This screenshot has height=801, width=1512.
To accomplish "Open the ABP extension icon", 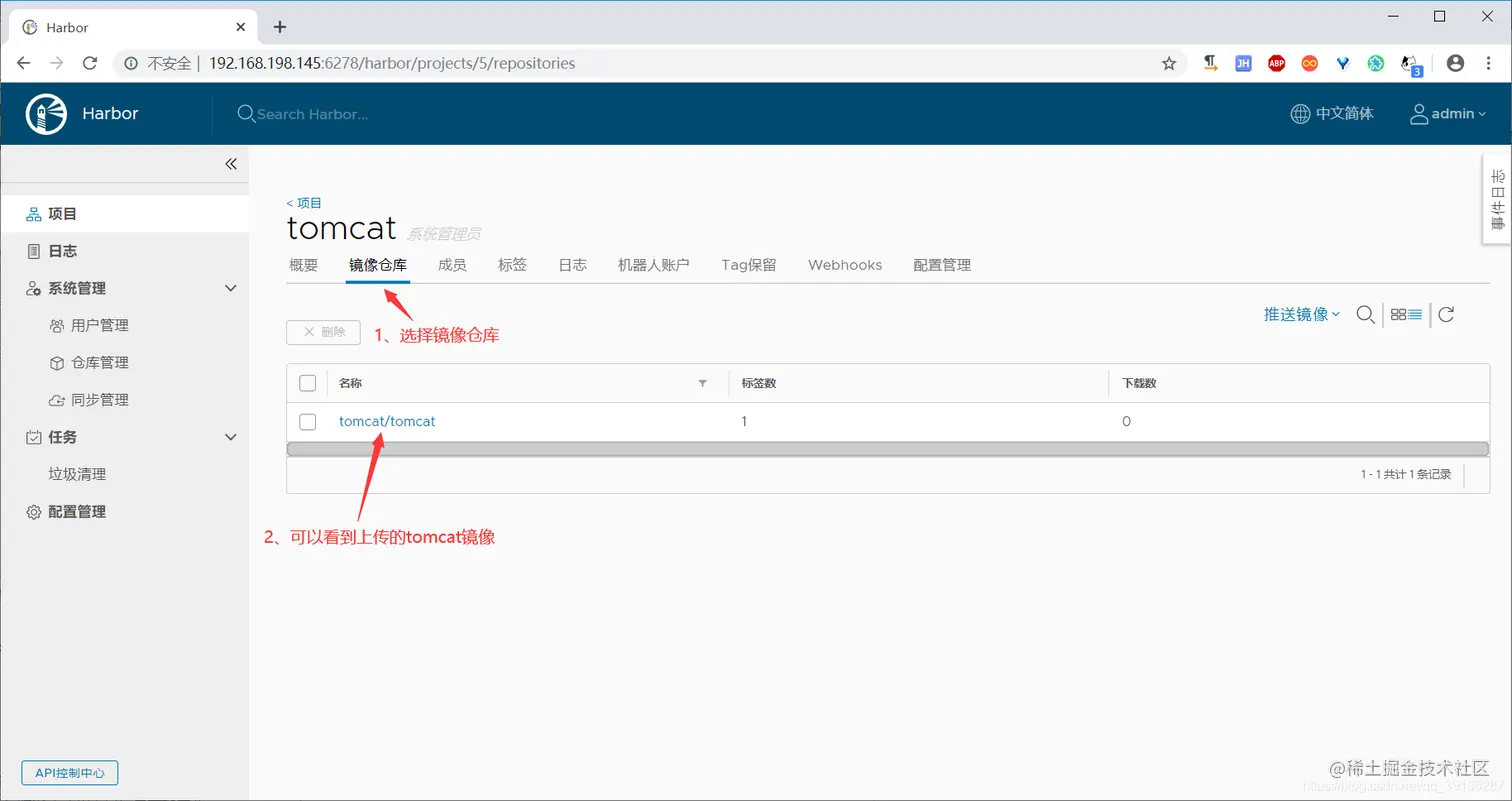I will (x=1276, y=63).
